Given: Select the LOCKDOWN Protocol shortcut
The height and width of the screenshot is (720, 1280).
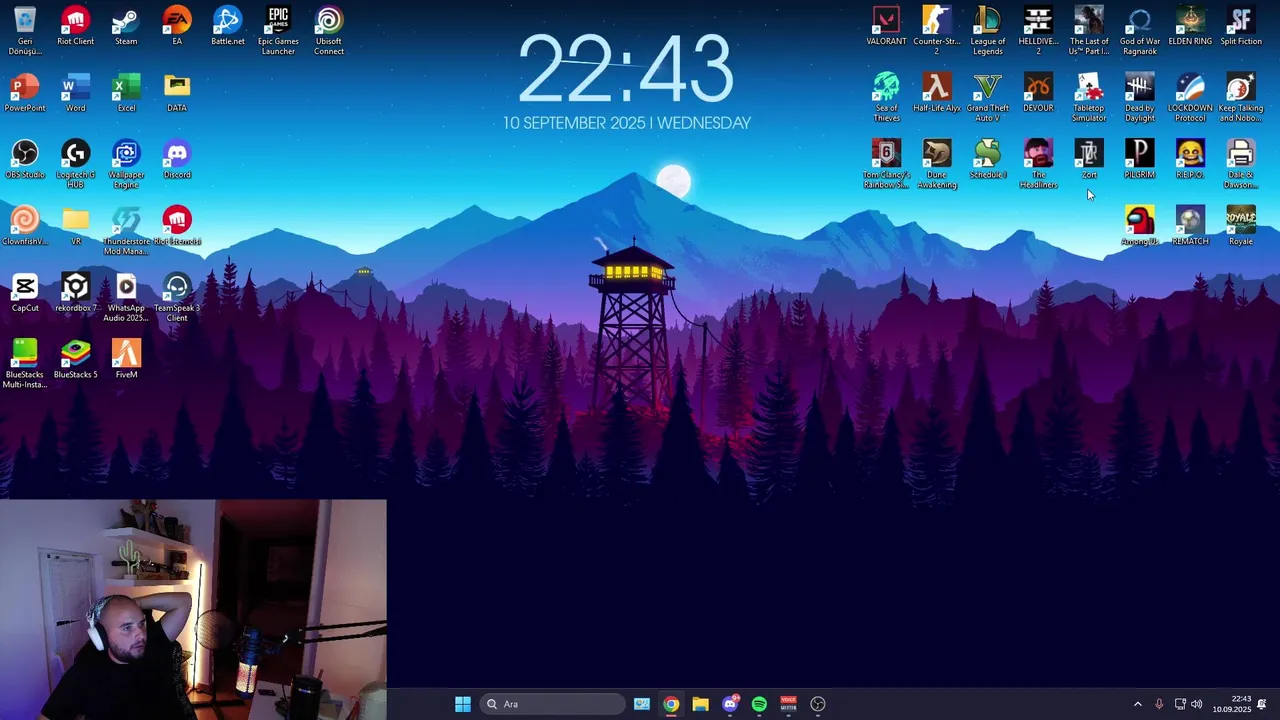Looking at the screenshot, I should (1190, 98).
